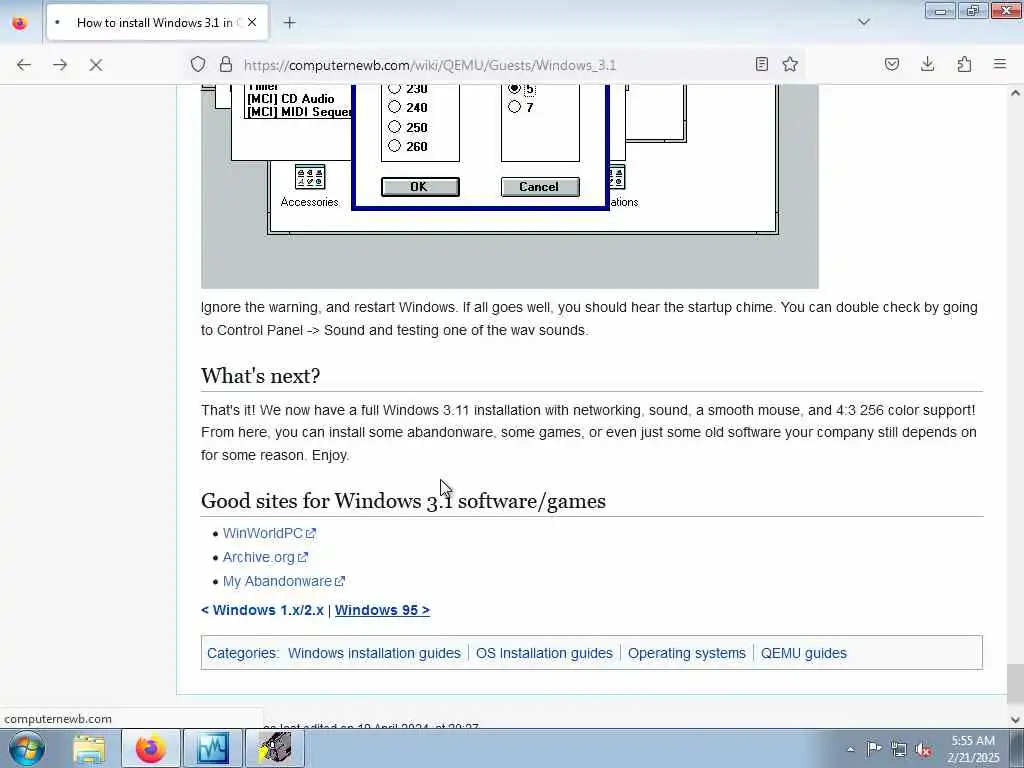Open the WinWorldPC link

[269, 533]
